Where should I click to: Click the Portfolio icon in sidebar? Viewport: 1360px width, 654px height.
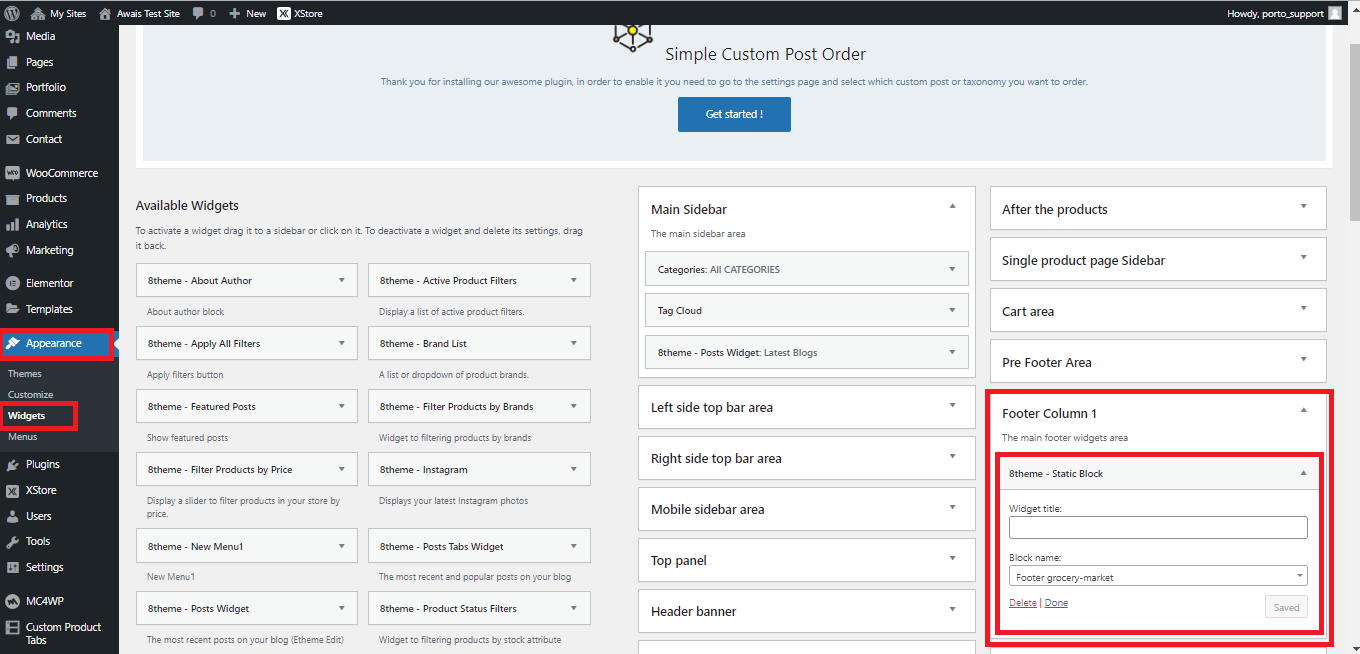(13, 87)
